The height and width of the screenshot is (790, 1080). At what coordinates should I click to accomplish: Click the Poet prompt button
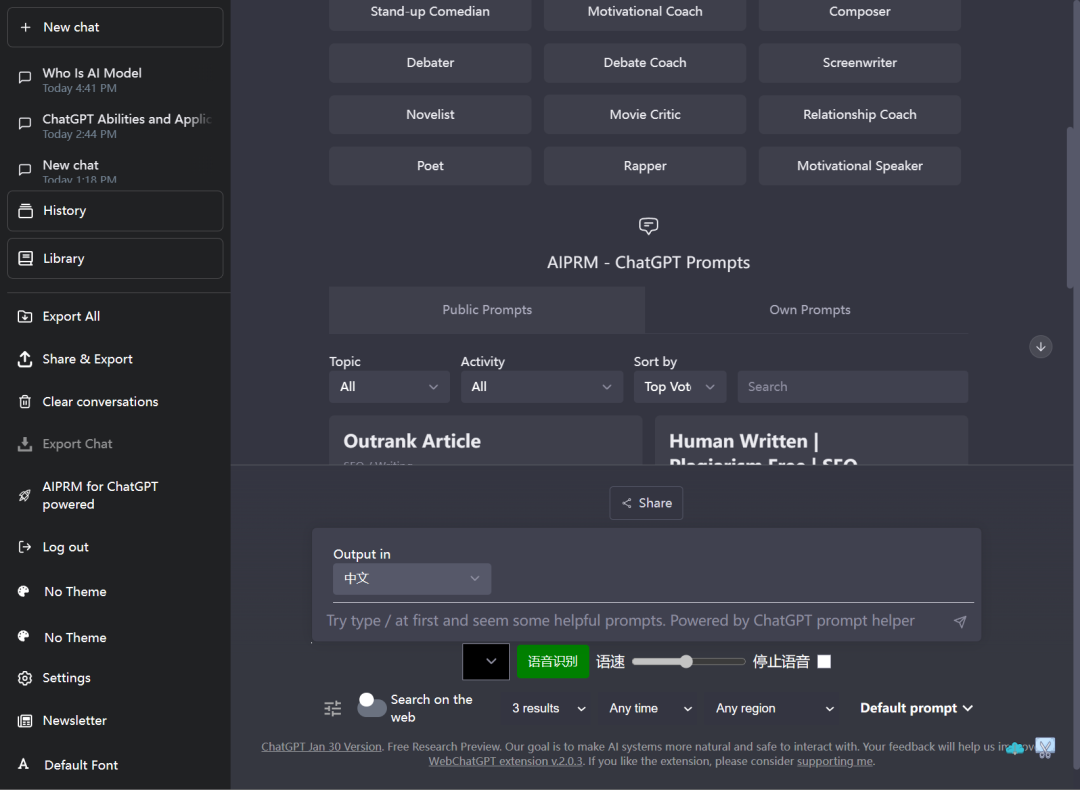tap(430, 166)
